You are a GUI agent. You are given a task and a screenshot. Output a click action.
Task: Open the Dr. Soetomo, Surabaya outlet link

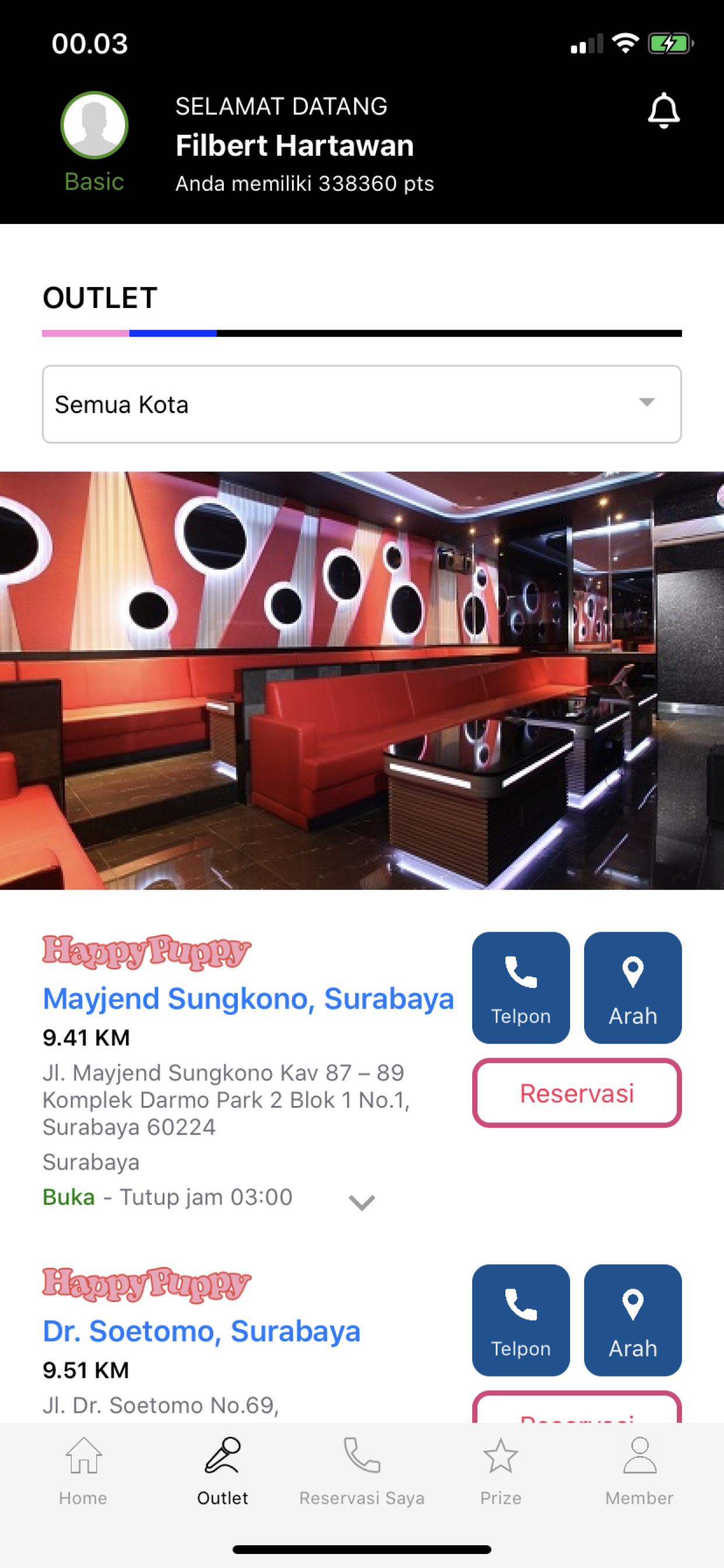(x=201, y=1331)
